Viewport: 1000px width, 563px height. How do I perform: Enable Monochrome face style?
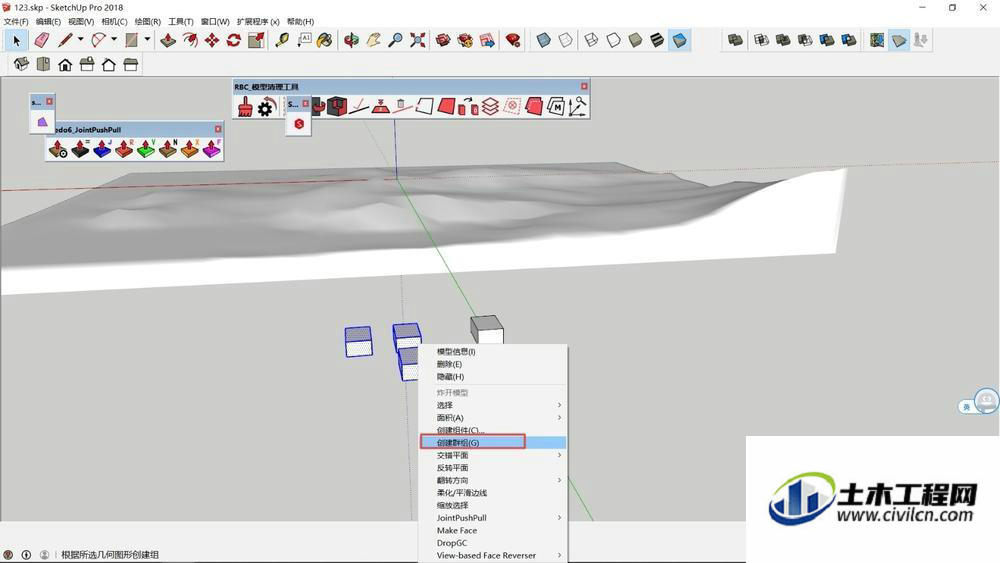pos(680,40)
